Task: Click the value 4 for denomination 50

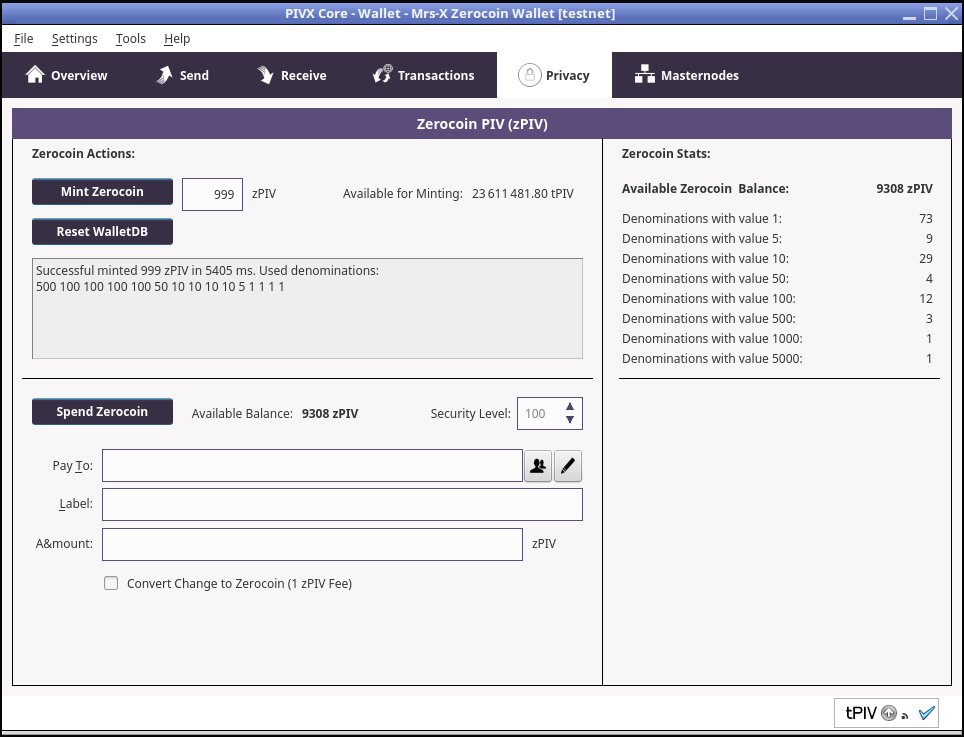Action: [929, 278]
